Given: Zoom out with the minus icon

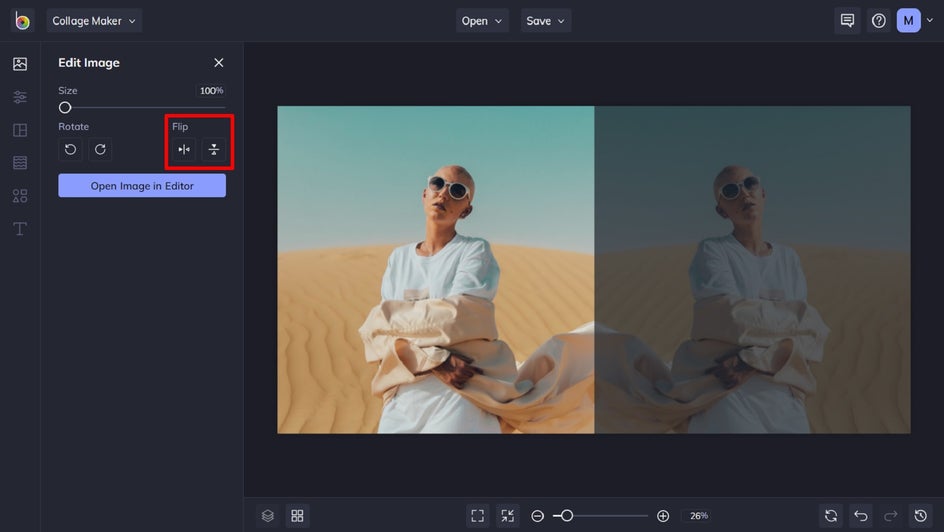Looking at the screenshot, I should [538, 516].
